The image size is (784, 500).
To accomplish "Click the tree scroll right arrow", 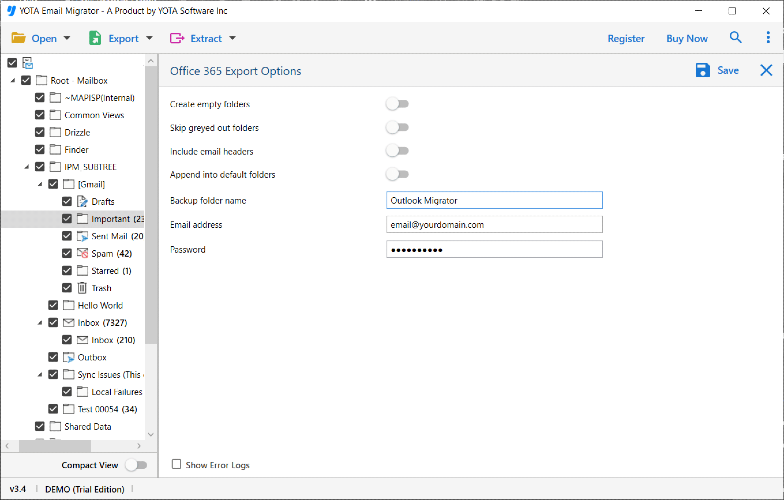I will [139, 445].
